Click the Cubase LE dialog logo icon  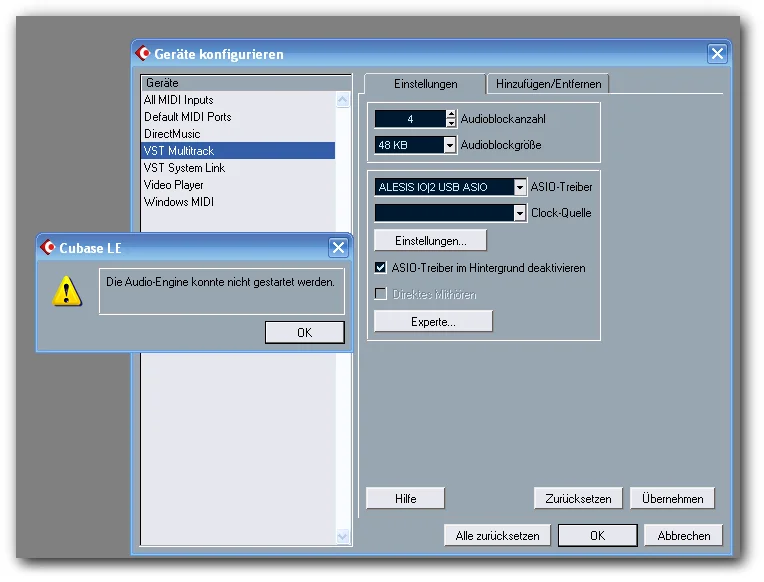[x=48, y=247]
